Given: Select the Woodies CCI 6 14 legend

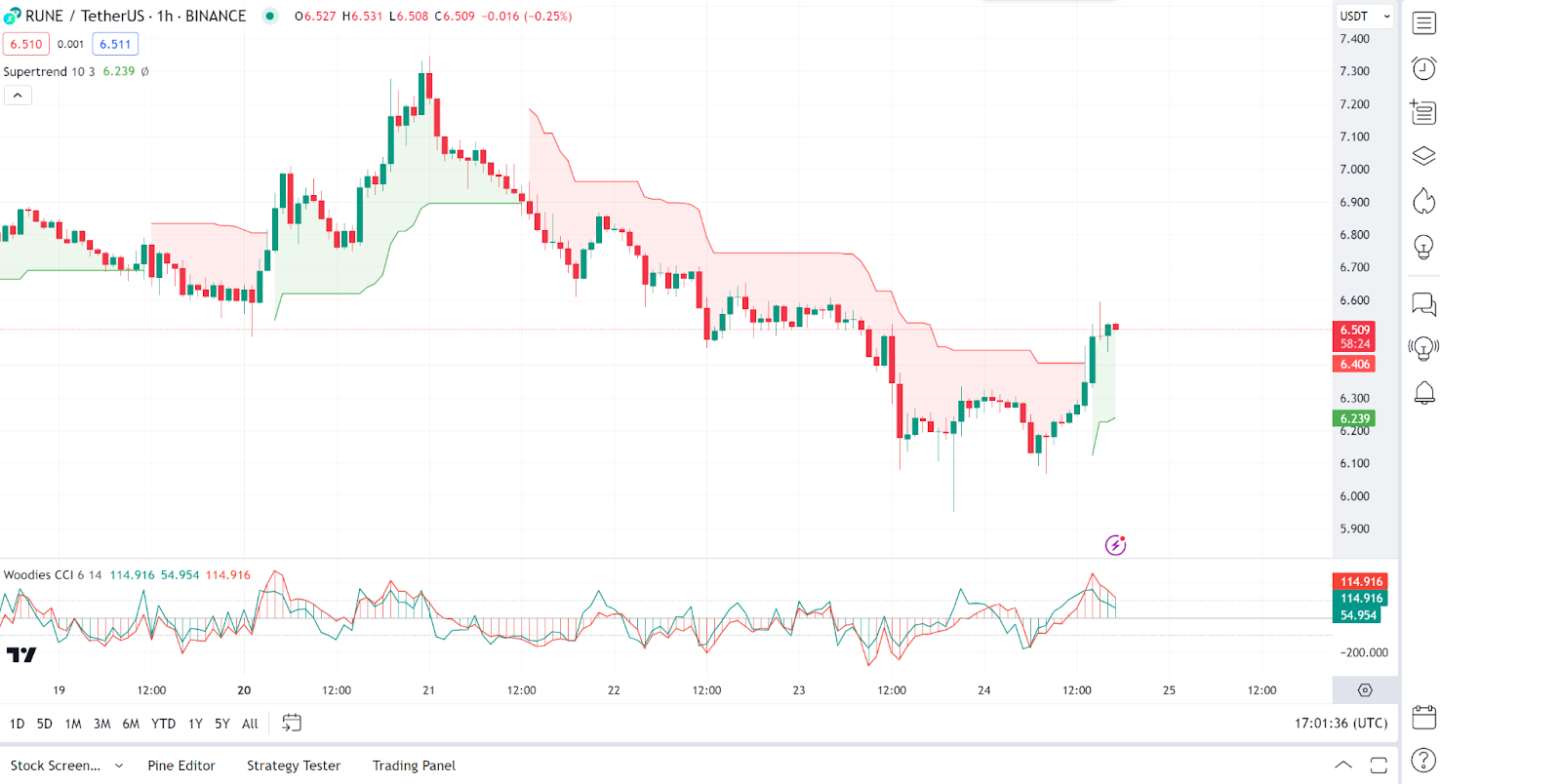Looking at the screenshot, I should click(x=53, y=574).
